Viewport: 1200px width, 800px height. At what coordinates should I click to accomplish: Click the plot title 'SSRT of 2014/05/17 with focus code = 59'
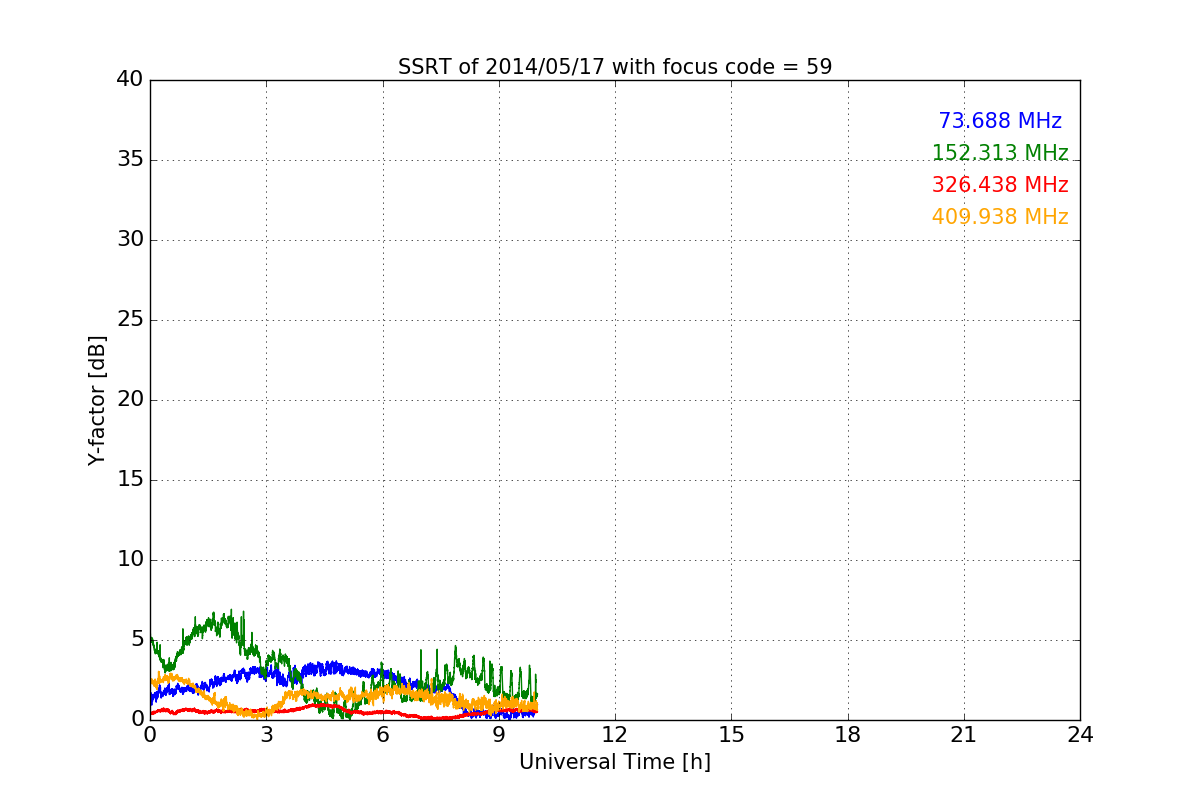[x=615, y=67]
